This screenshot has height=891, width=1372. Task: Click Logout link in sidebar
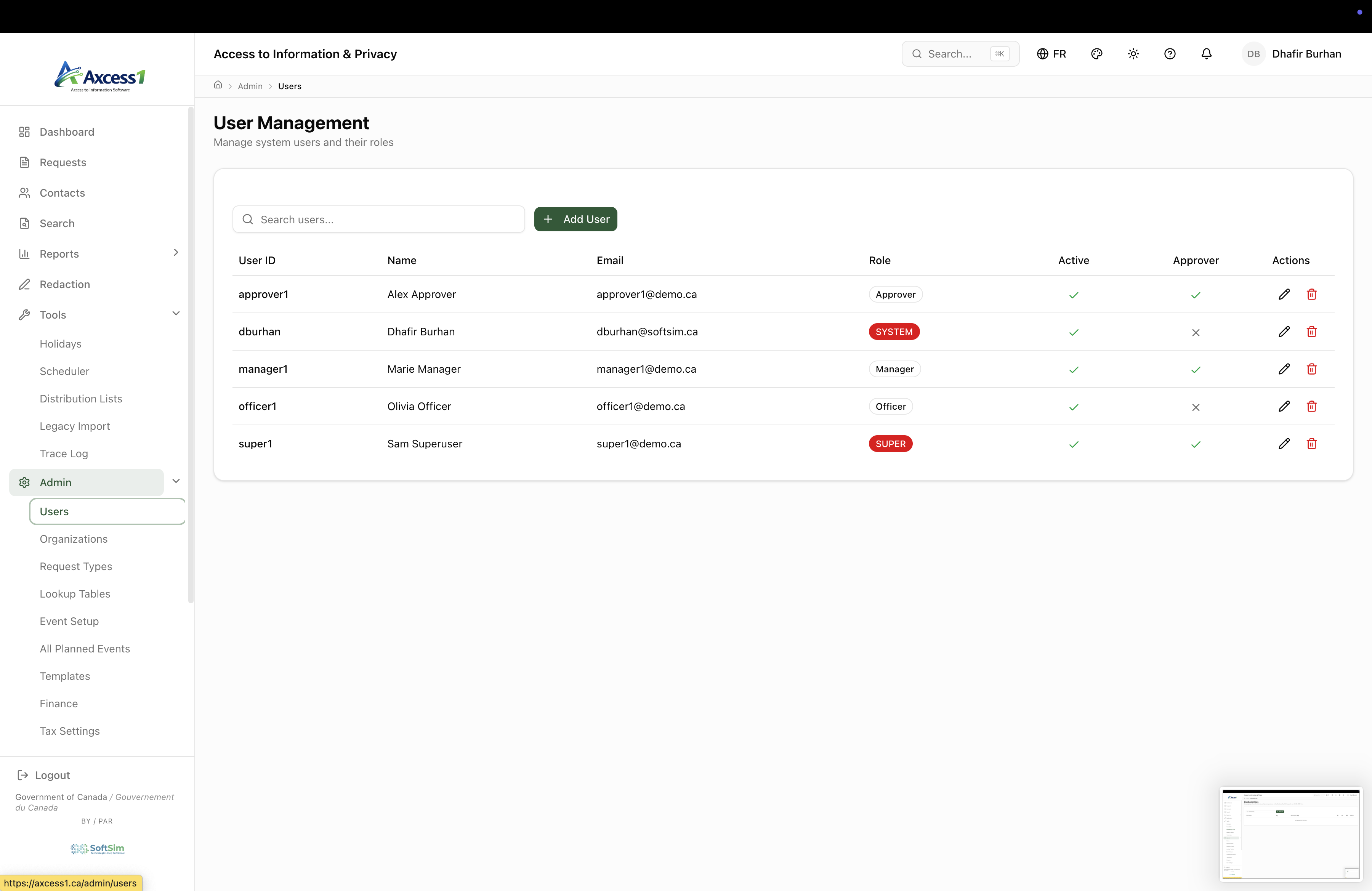[52, 775]
